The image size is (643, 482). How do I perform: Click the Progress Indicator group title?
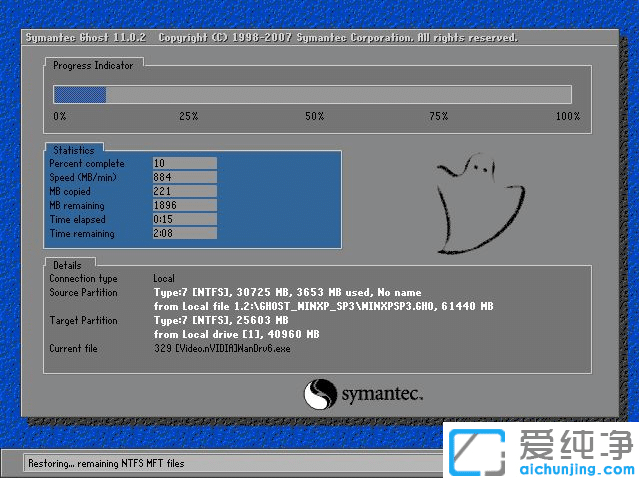pos(93,66)
